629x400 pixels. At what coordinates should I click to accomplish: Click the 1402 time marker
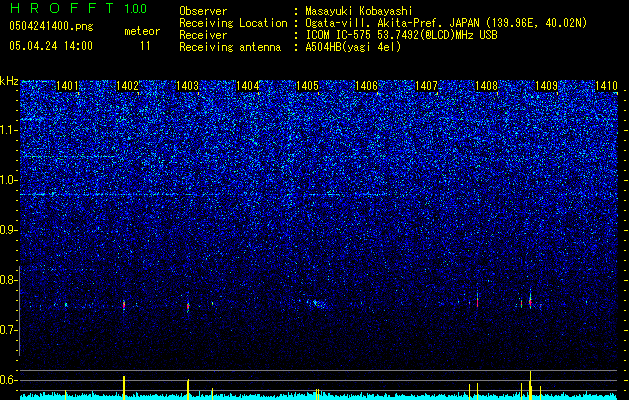127,86
